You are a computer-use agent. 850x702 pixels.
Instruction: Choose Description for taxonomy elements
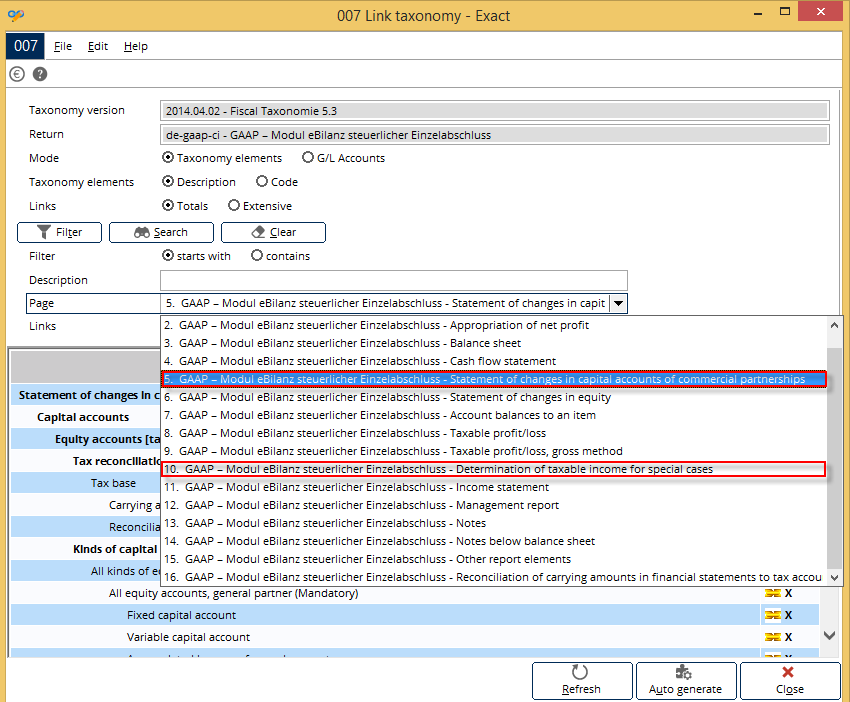168,181
